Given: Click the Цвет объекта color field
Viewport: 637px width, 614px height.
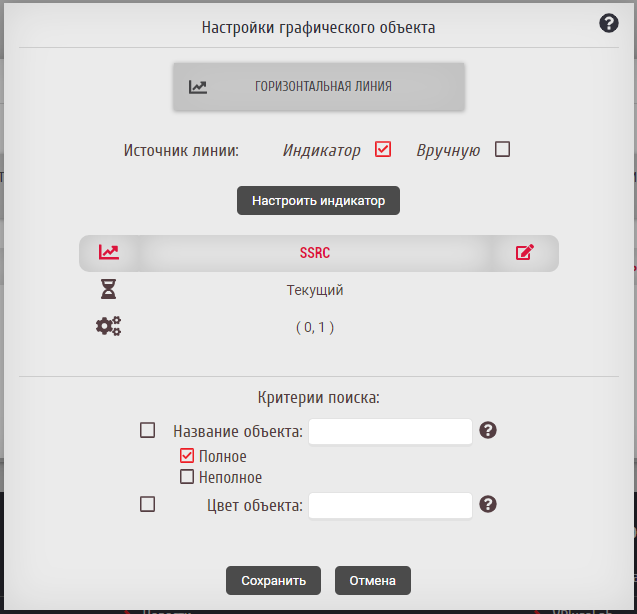Looking at the screenshot, I should click(x=390, y=505).
